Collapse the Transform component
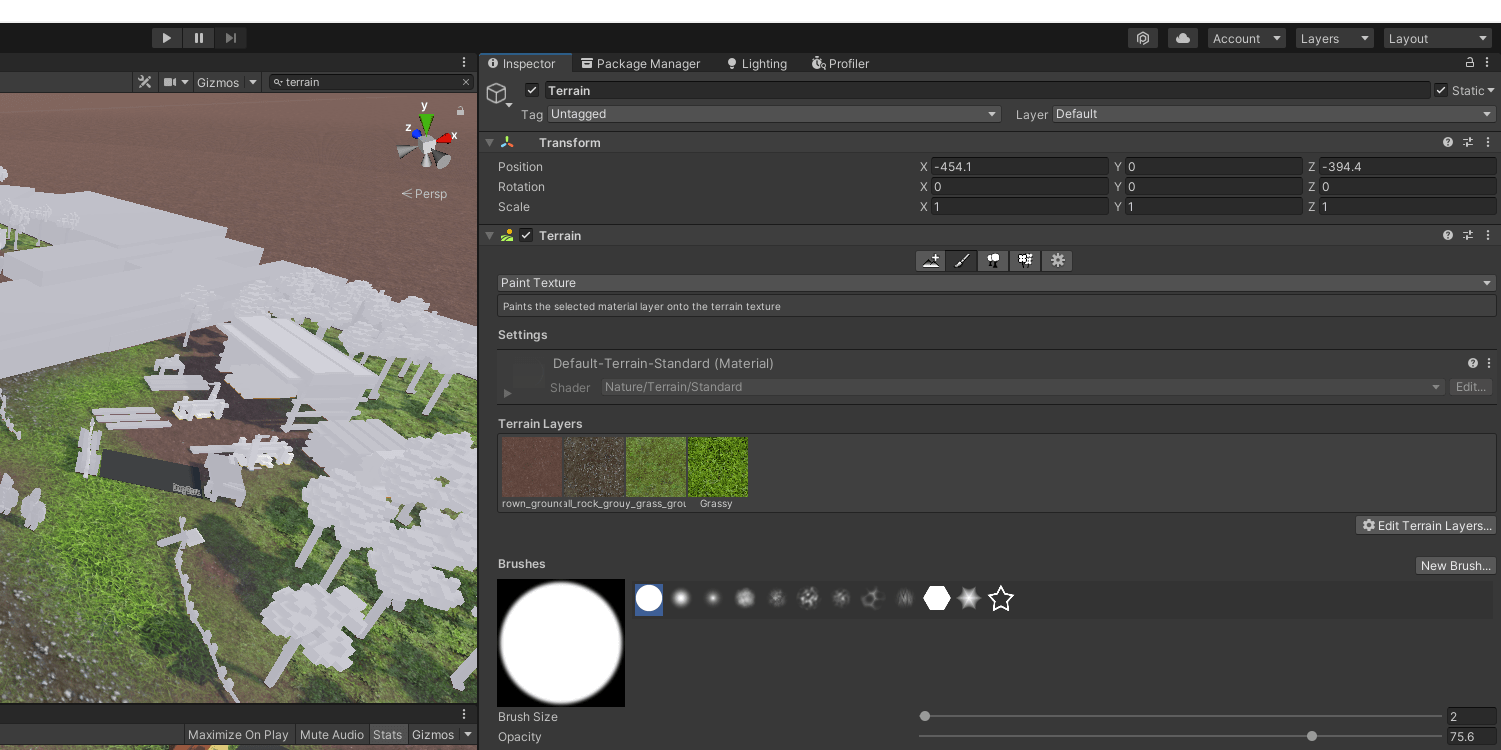The height and width of the screenshot is (750, 1501). (x=489, y=142)
